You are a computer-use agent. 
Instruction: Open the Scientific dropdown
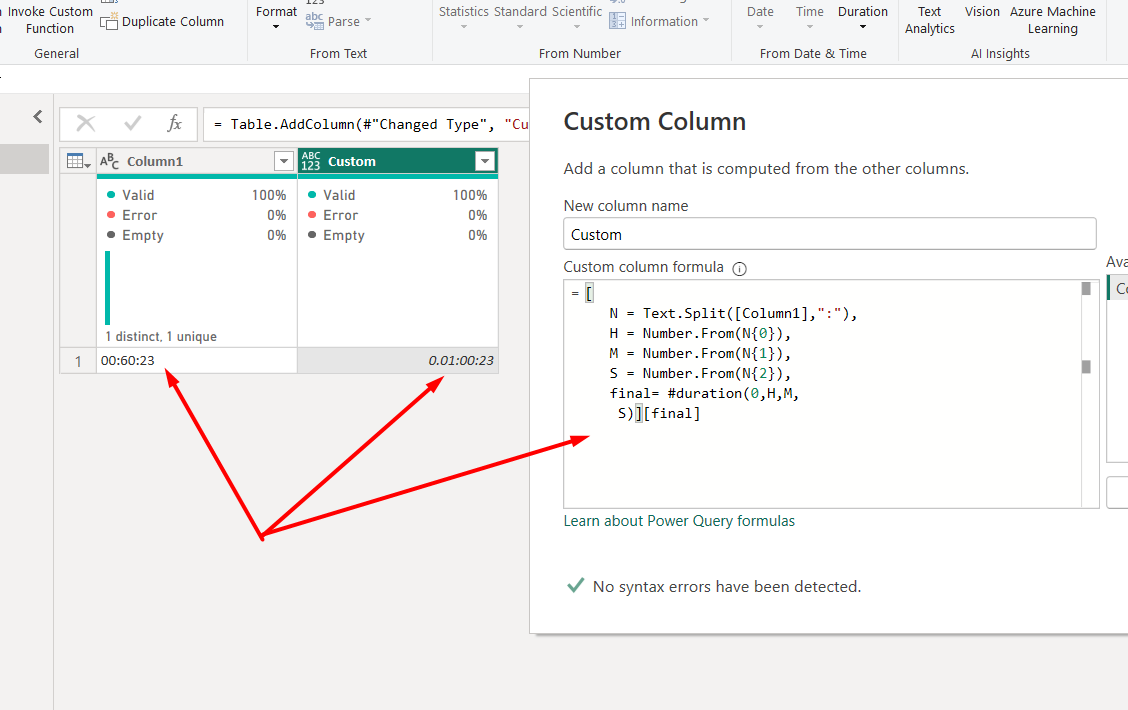pyautogui.click(x=577, y=18)
